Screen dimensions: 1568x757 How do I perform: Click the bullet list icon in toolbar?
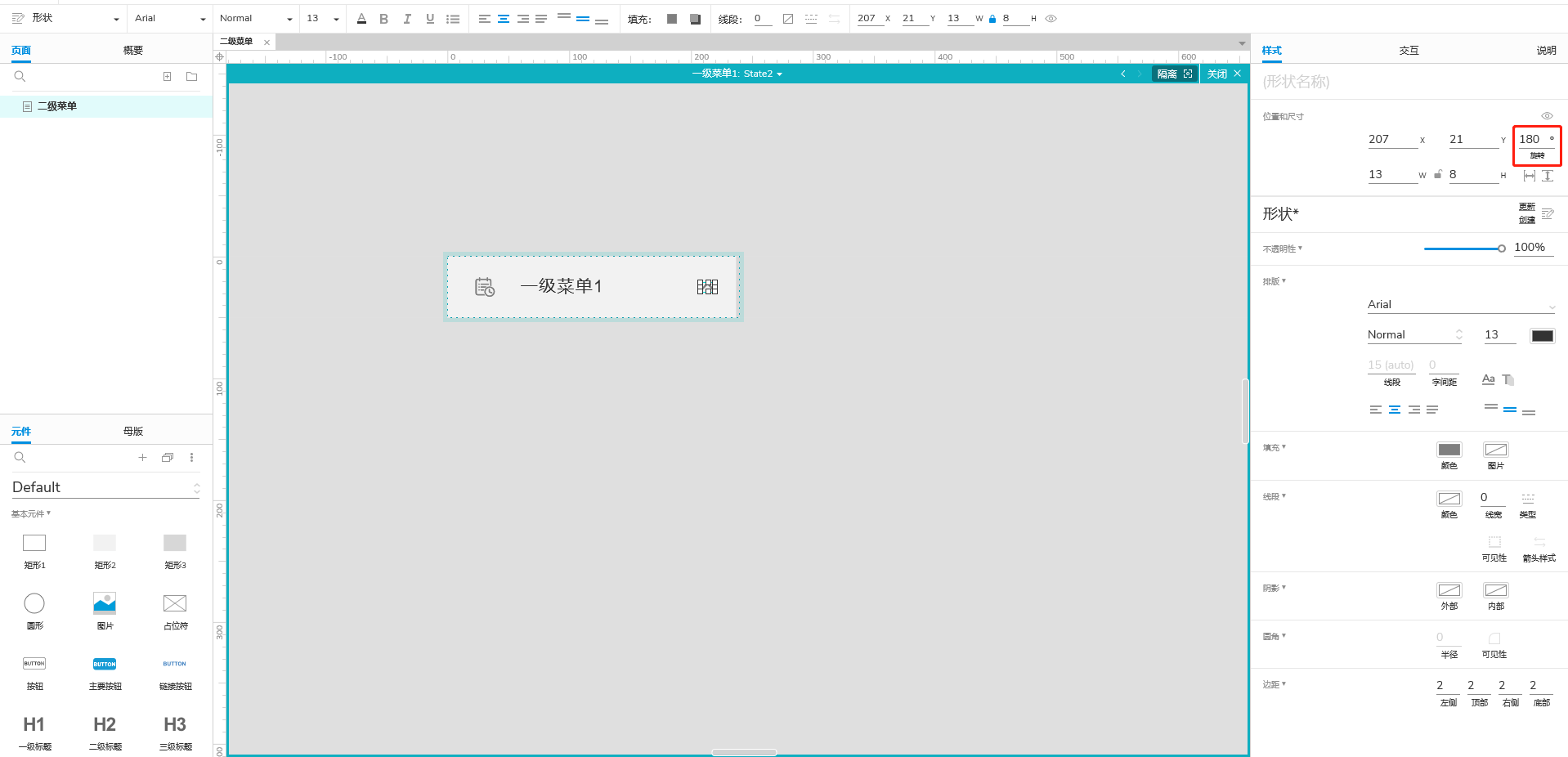click(453, 18)
